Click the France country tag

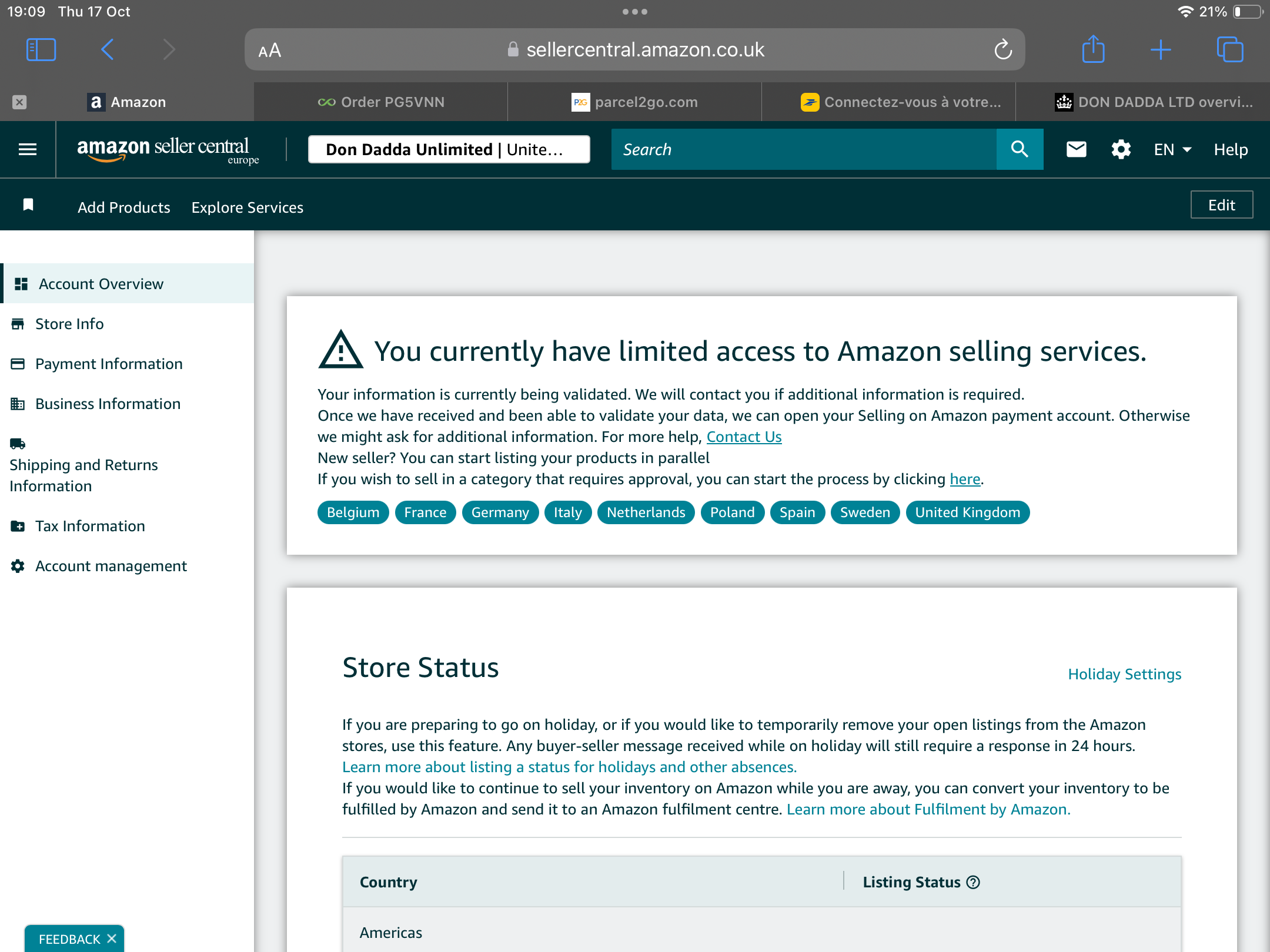pos(425,512)
